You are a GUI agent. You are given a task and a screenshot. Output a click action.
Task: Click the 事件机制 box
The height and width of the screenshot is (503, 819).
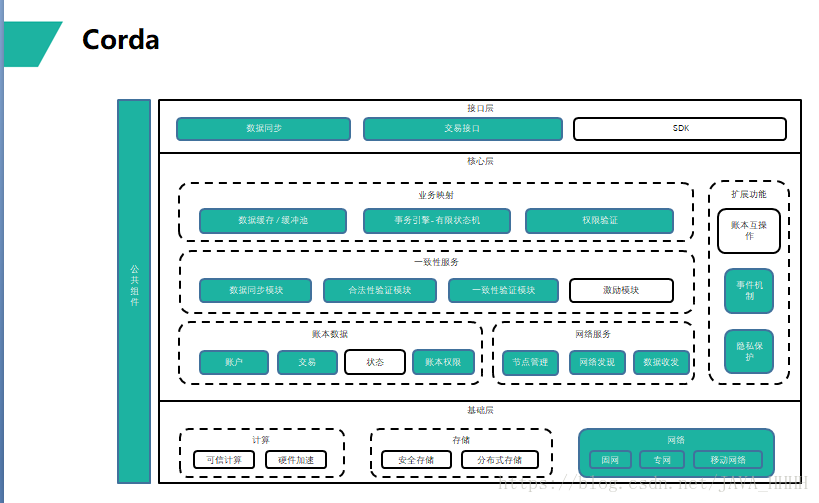point(749,291)
